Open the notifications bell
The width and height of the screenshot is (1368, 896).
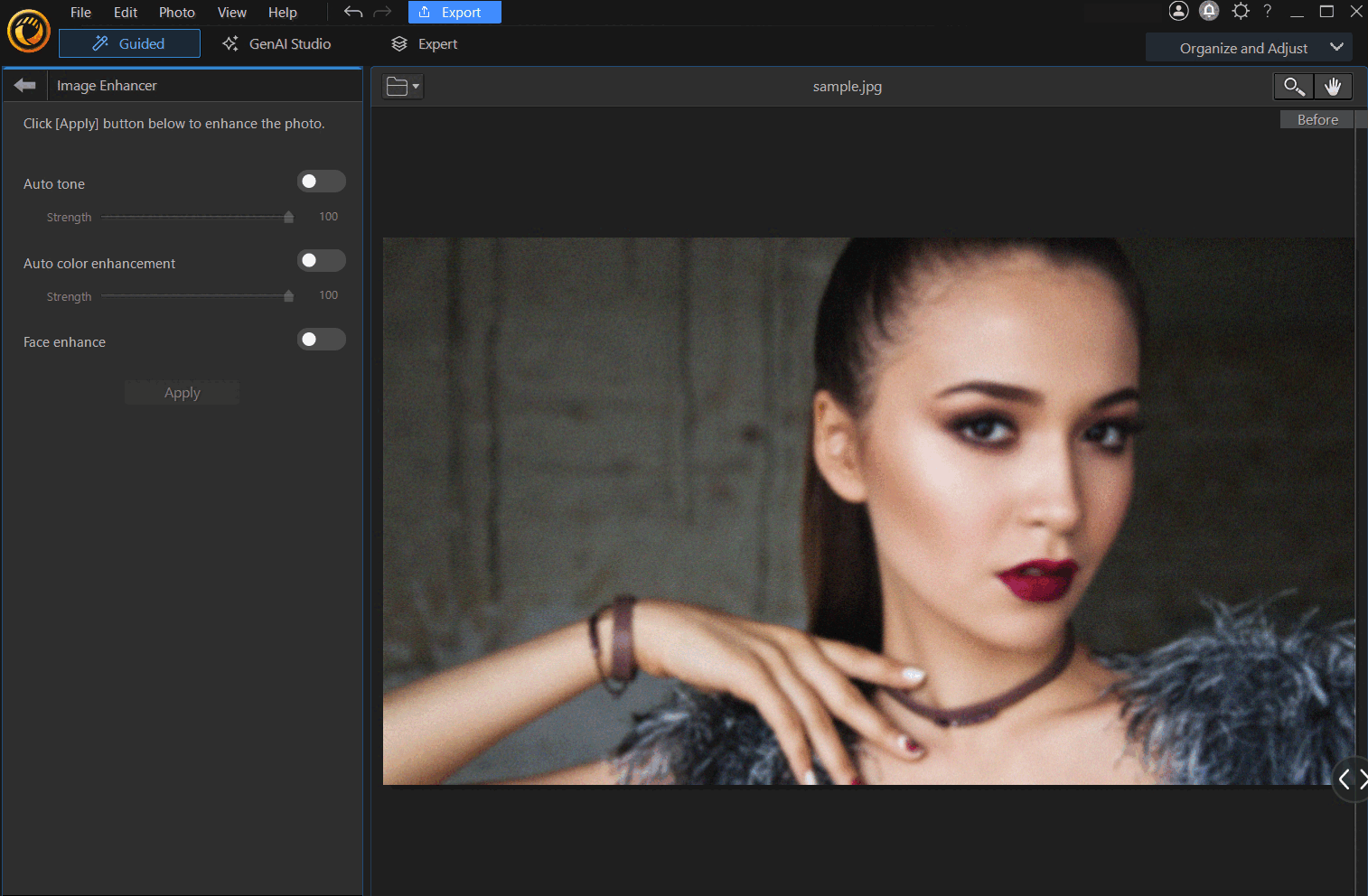1209,12
